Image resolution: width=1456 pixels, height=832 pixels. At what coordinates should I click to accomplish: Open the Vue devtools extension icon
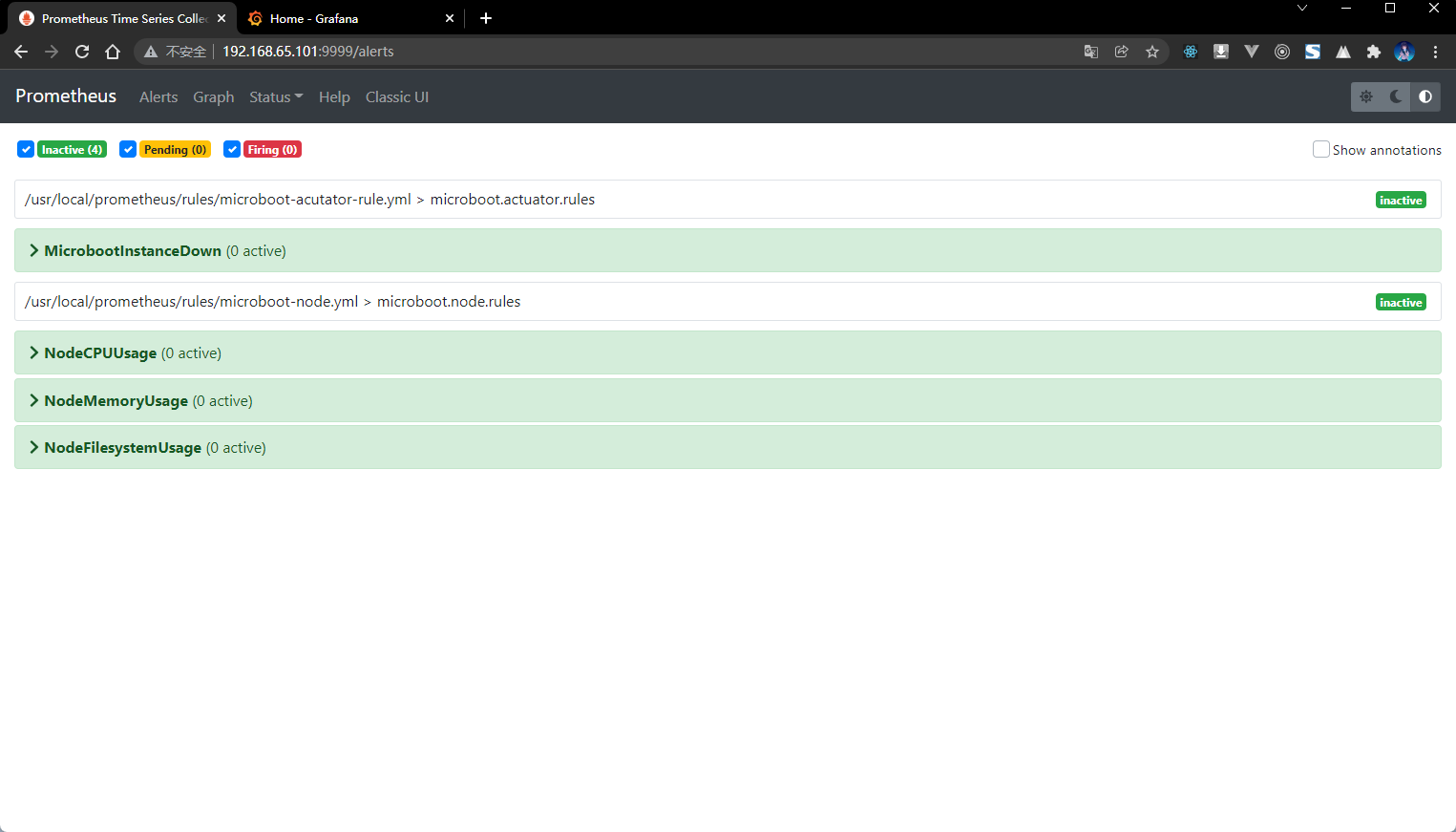coord(1252,52)
